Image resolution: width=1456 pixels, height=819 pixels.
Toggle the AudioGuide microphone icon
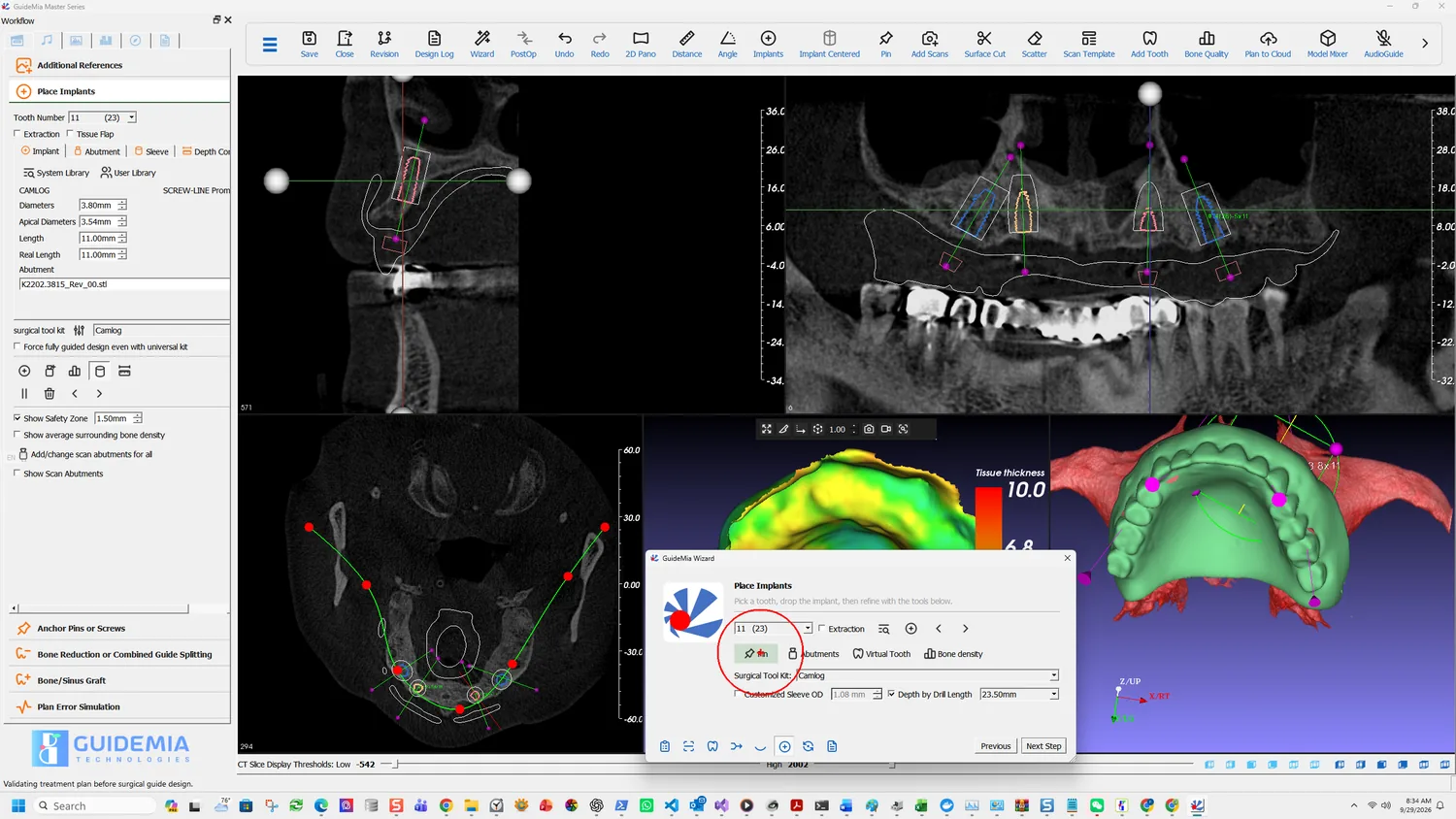tap(1384, 44)
